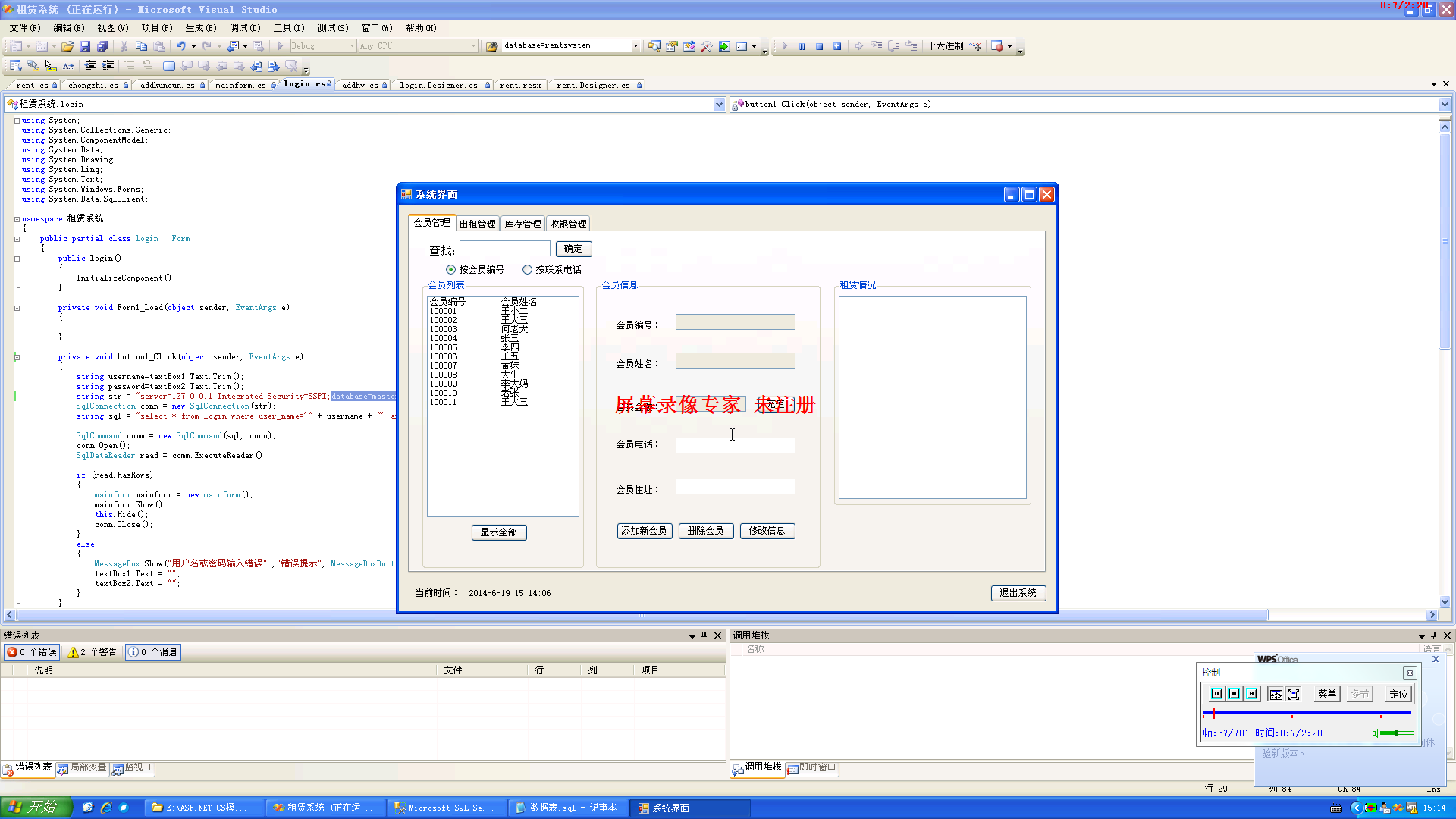
Task: Switch to the 出租管理 tab
Action: [x=477, y=224]
